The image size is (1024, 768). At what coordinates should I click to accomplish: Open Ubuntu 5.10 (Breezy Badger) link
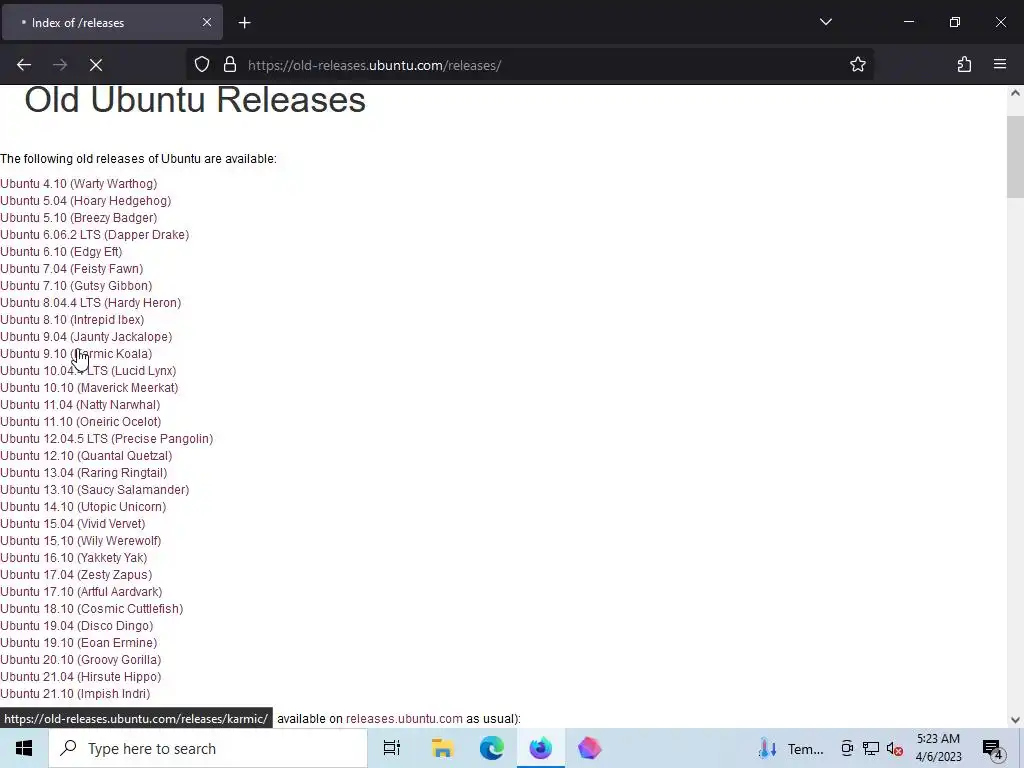[78, 217]
